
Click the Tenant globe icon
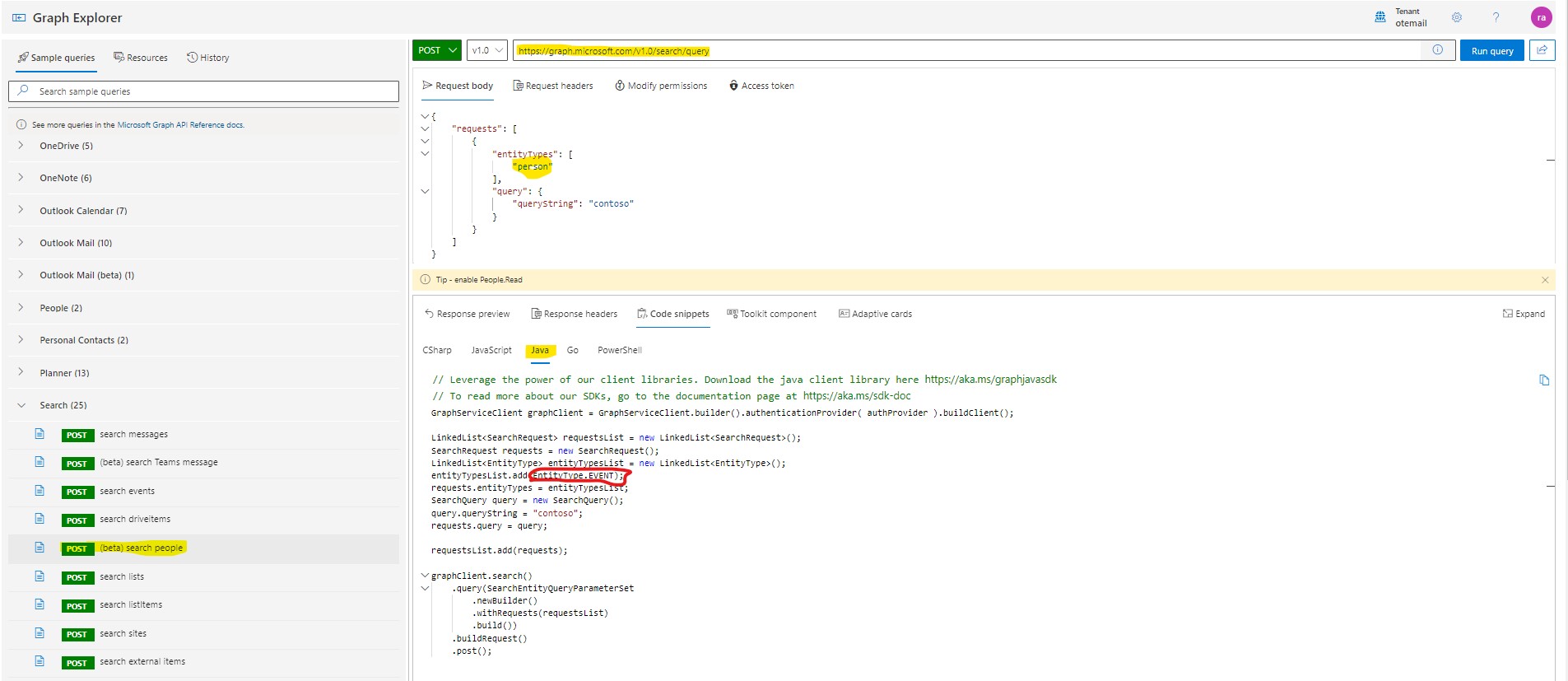click(x=1380, y=17)
